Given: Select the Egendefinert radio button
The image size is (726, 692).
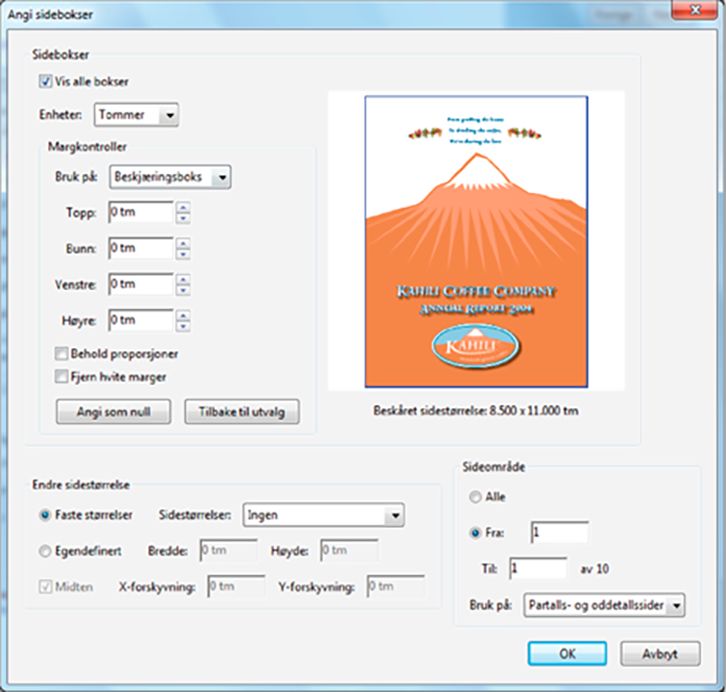Looking at the screenshot, I should tap(45, 551).
